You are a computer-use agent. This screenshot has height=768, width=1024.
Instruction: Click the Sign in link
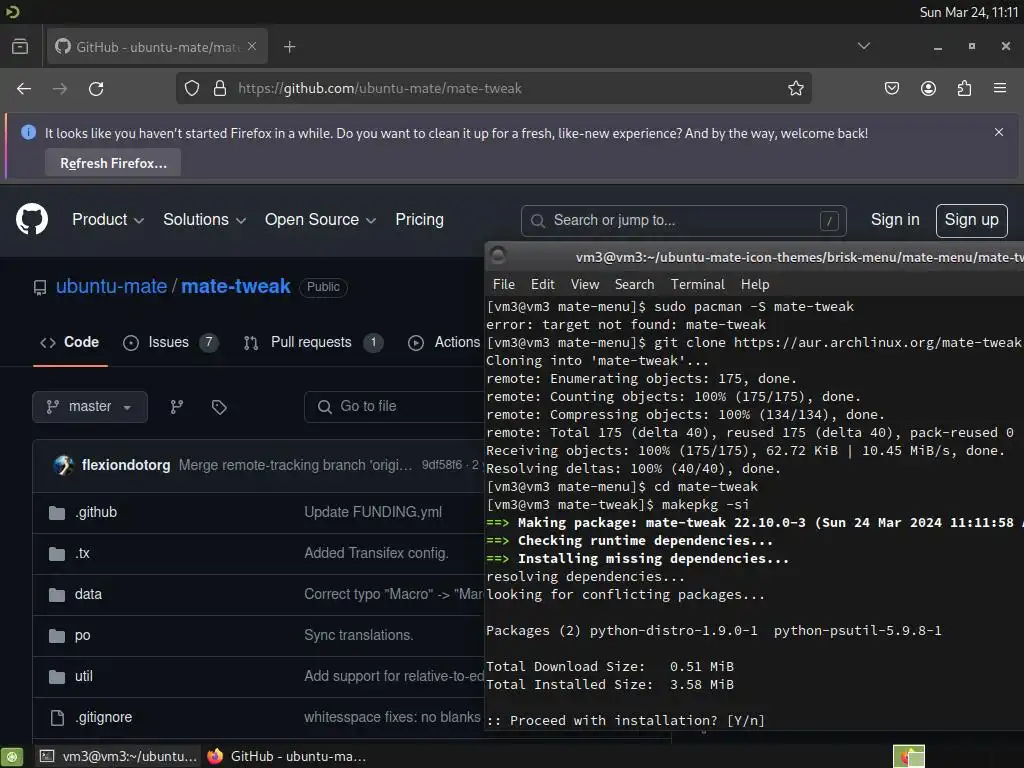click(x=895, y=219)
